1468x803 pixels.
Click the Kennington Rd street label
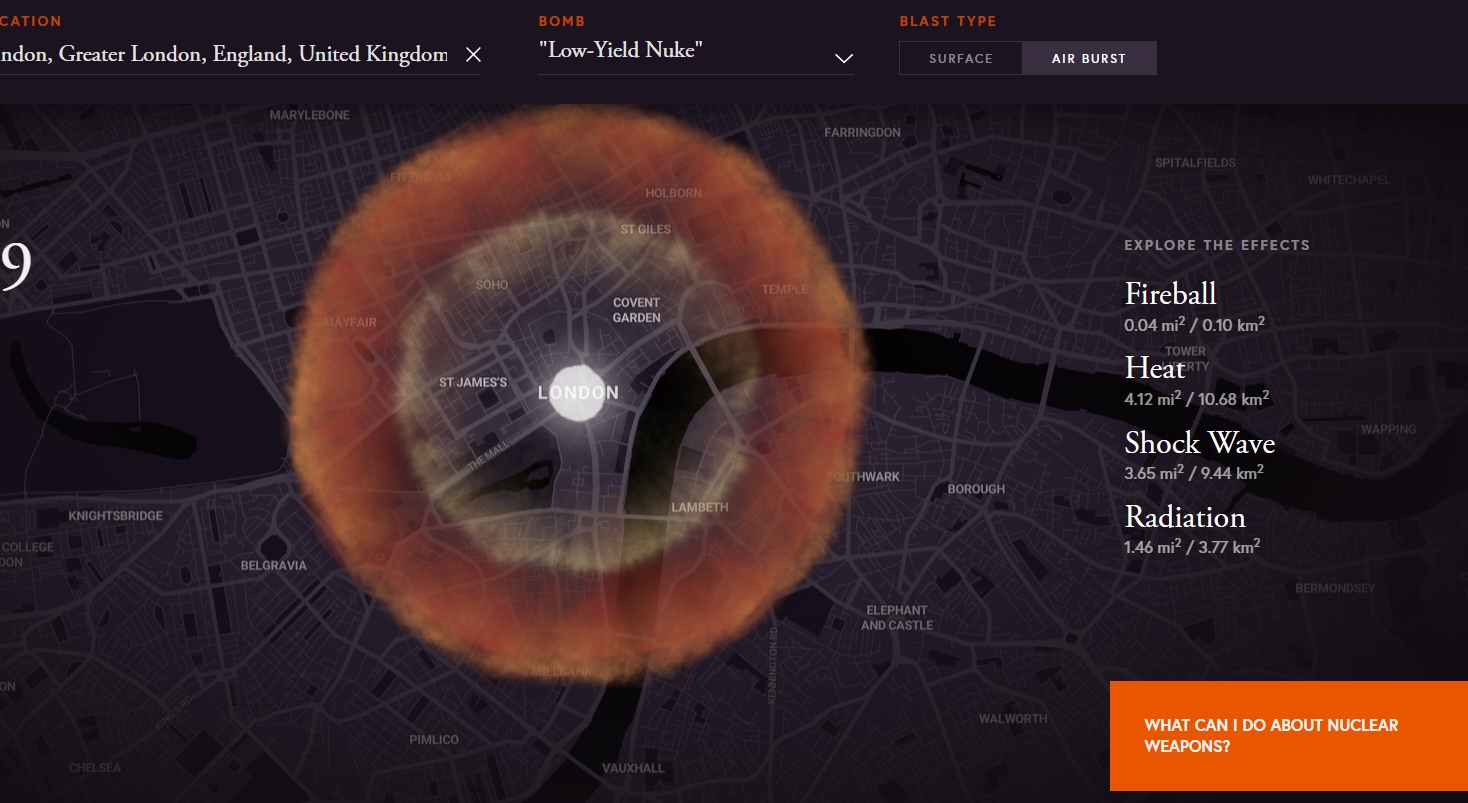point(774,667)
